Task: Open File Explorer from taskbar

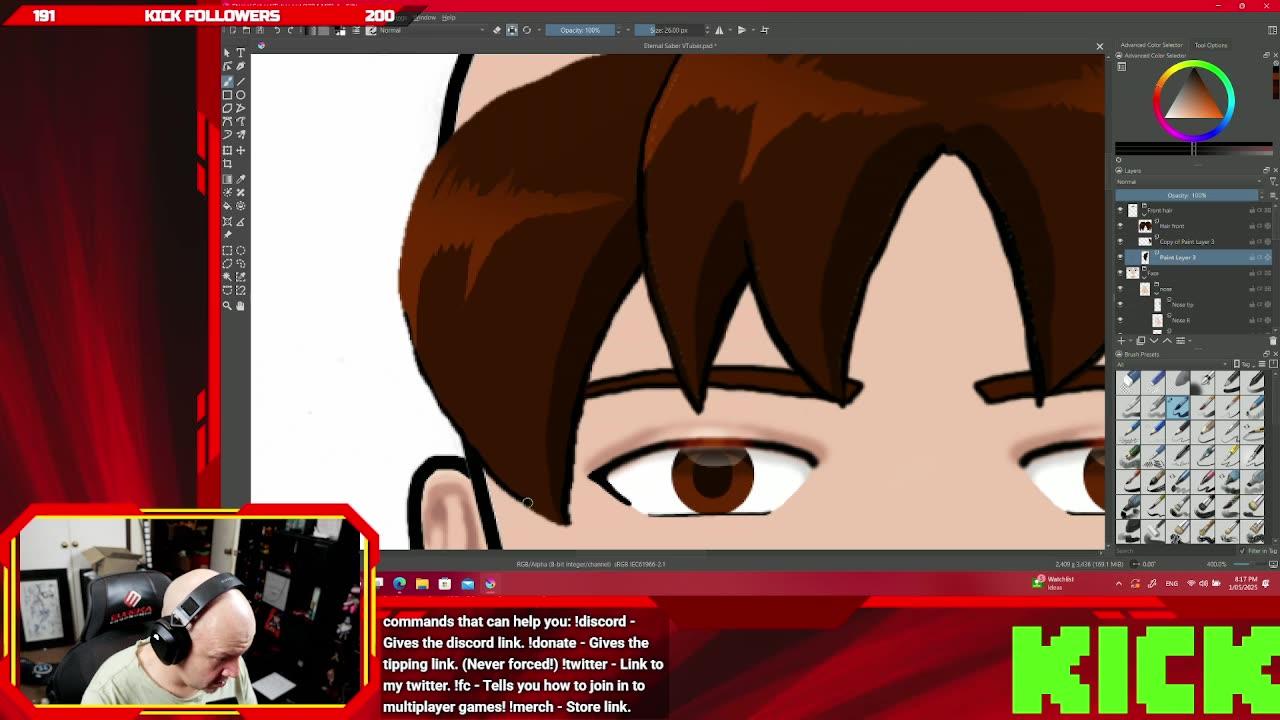Action: (x=422, y=584)
